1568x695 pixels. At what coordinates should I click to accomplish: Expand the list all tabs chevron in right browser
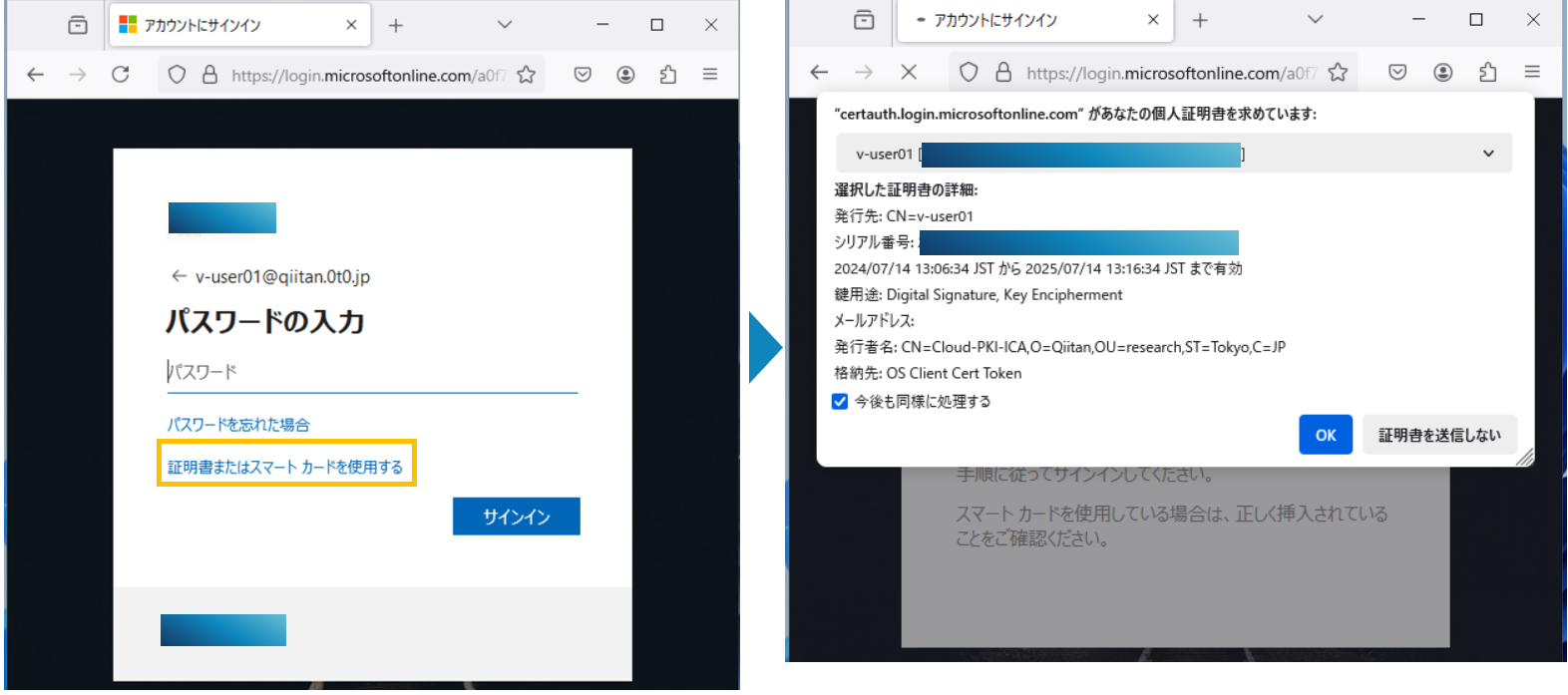[1316, 19]
